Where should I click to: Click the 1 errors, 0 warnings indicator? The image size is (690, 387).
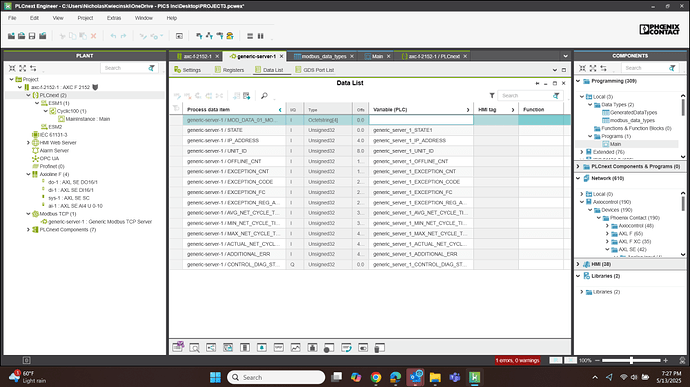518,360
